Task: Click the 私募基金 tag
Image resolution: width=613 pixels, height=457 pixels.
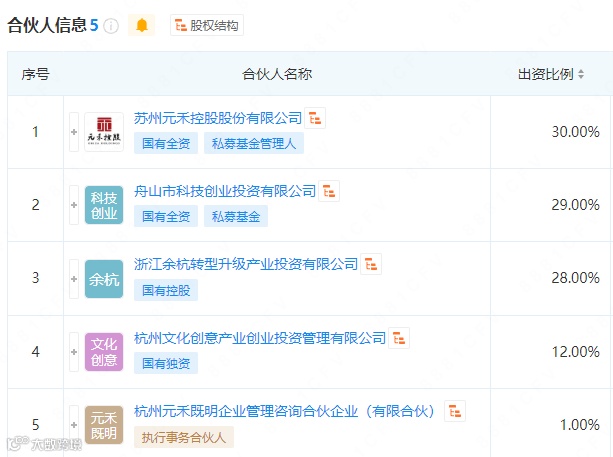Action: 236,216
